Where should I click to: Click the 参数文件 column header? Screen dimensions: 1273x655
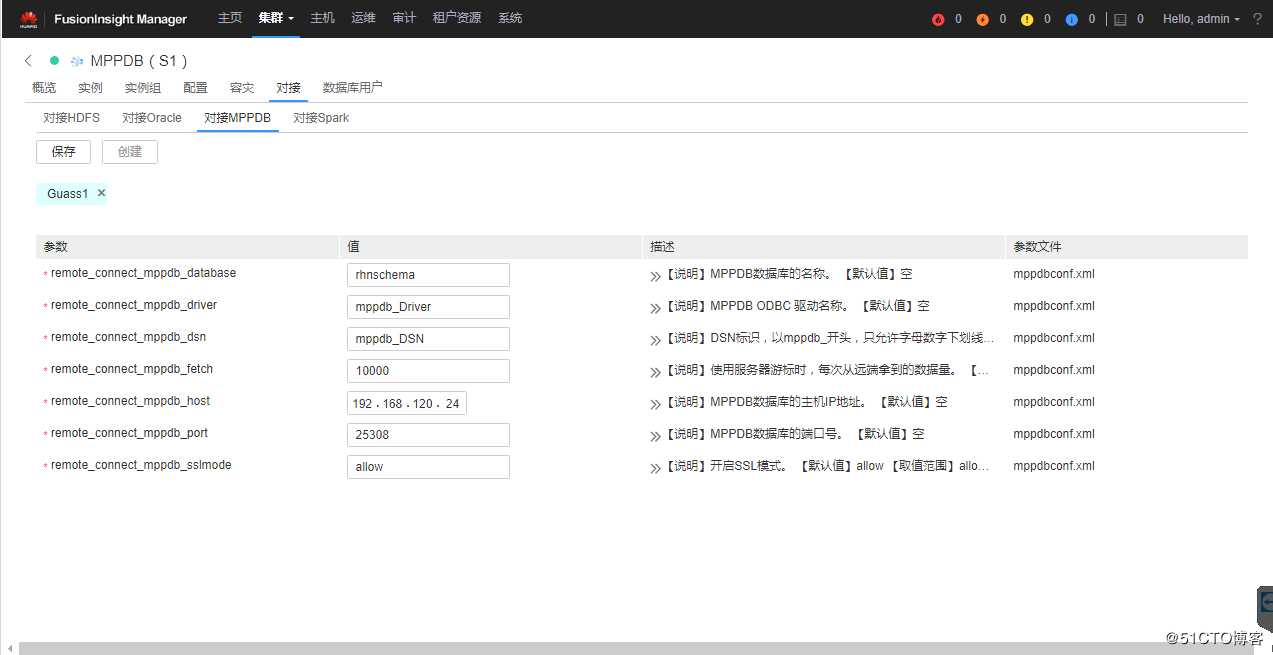click(1037, 246)
